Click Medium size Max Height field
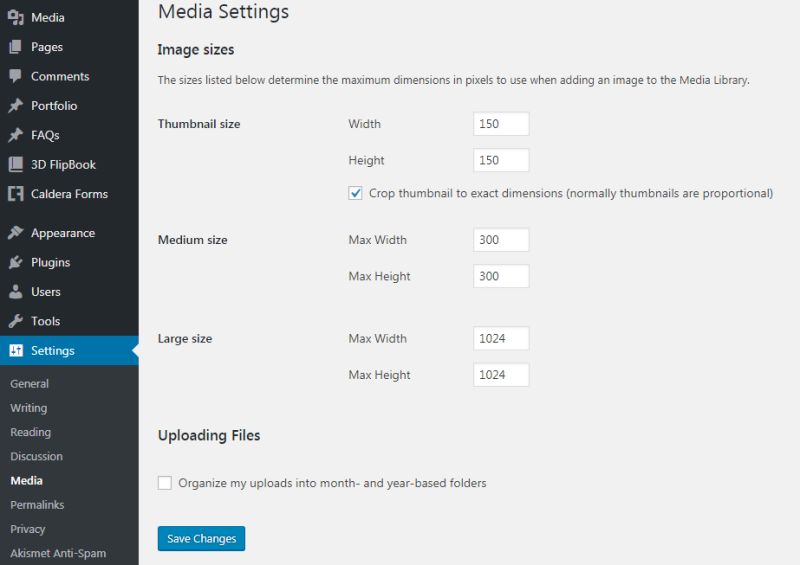800x565 pixels. [x=501, y=276]
